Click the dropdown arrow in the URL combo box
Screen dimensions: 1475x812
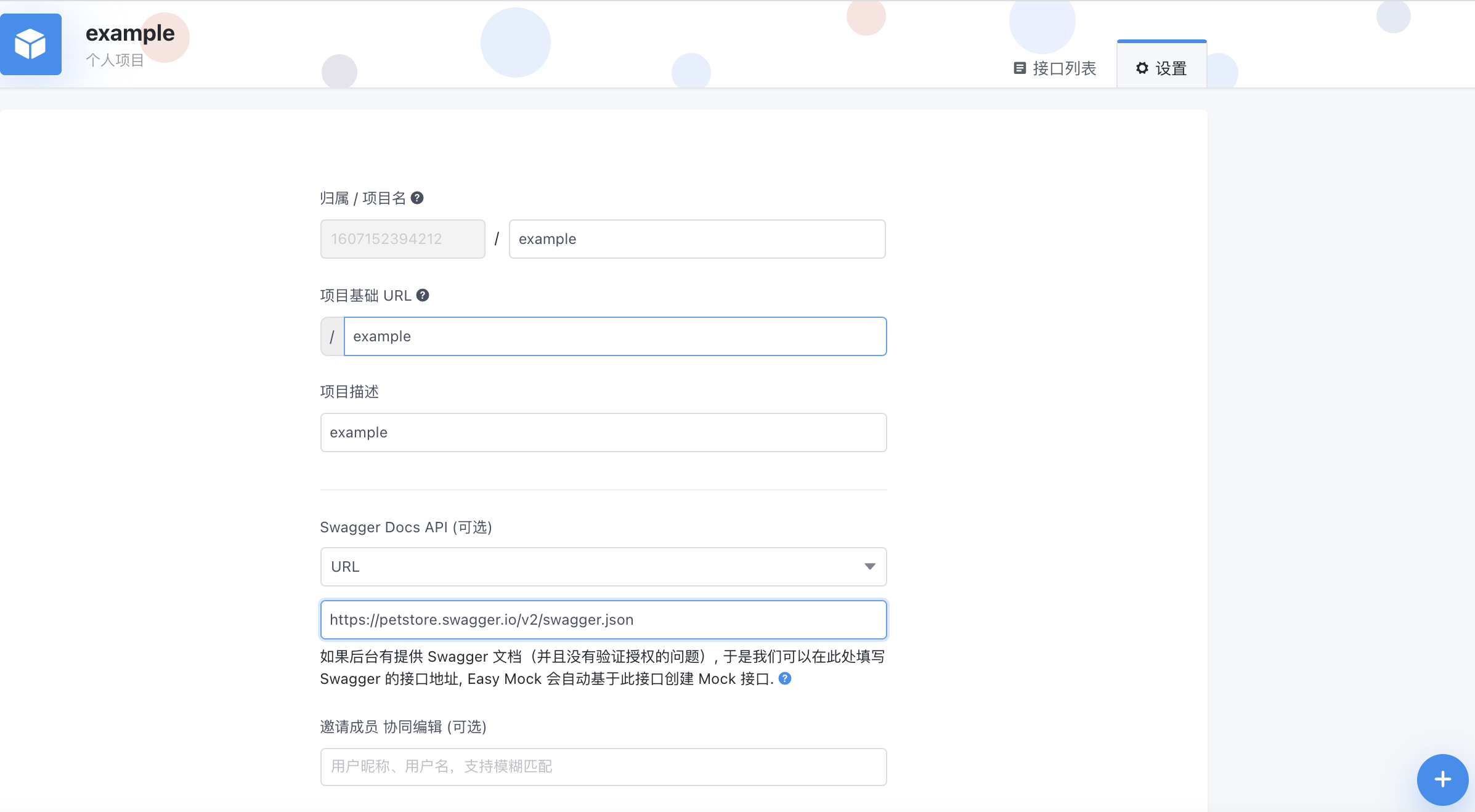pyautogui.click(x=869, y=567)
